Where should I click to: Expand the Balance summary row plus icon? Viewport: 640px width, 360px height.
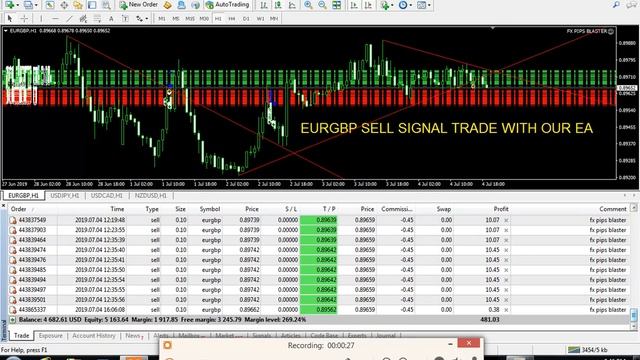click(13, 320)
